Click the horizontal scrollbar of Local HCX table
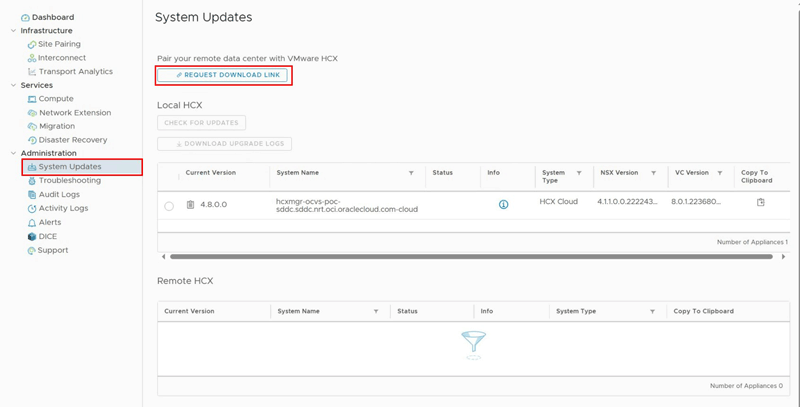The width and height of the screenshot is (800, 407). point(471,257)
